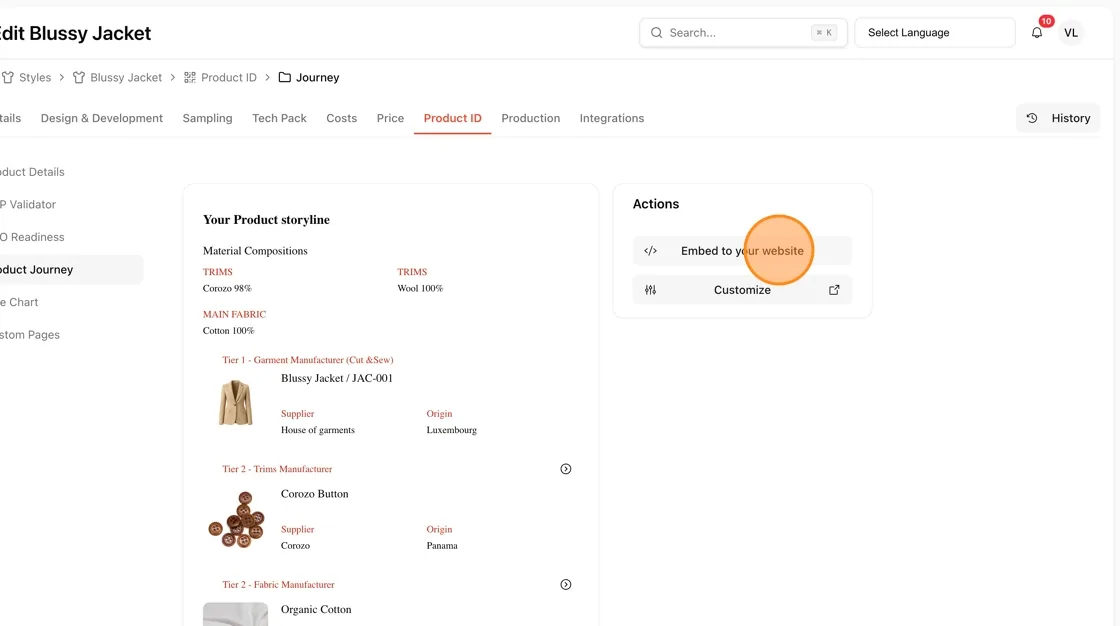The width and height of the screenshot is (1120, 626).
Task: Expand the Tier 2 Trims Manufacturer arrow
Action: (565, 469)
